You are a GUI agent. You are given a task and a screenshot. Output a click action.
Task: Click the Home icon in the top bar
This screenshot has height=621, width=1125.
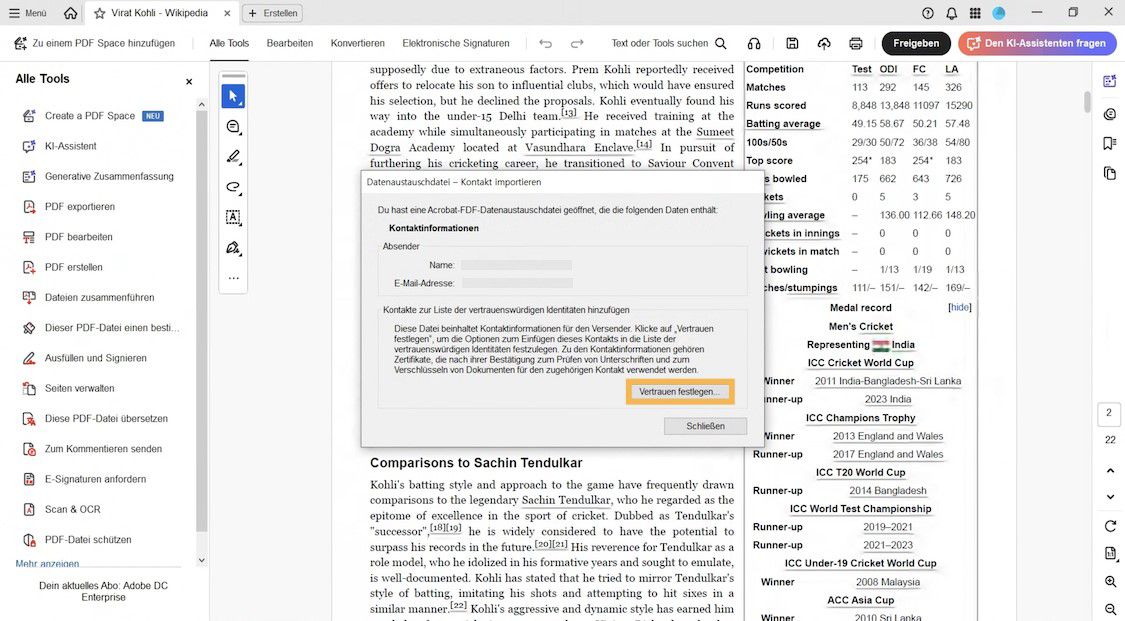click(70, 13)
